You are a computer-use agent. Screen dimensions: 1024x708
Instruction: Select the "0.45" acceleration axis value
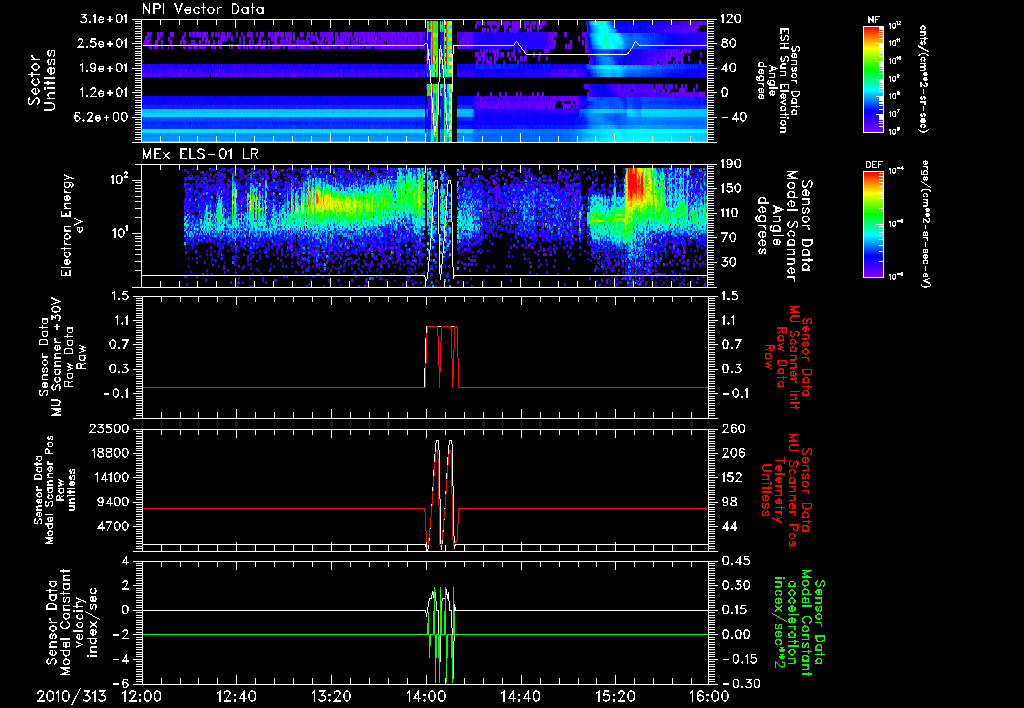pos(735,561)
